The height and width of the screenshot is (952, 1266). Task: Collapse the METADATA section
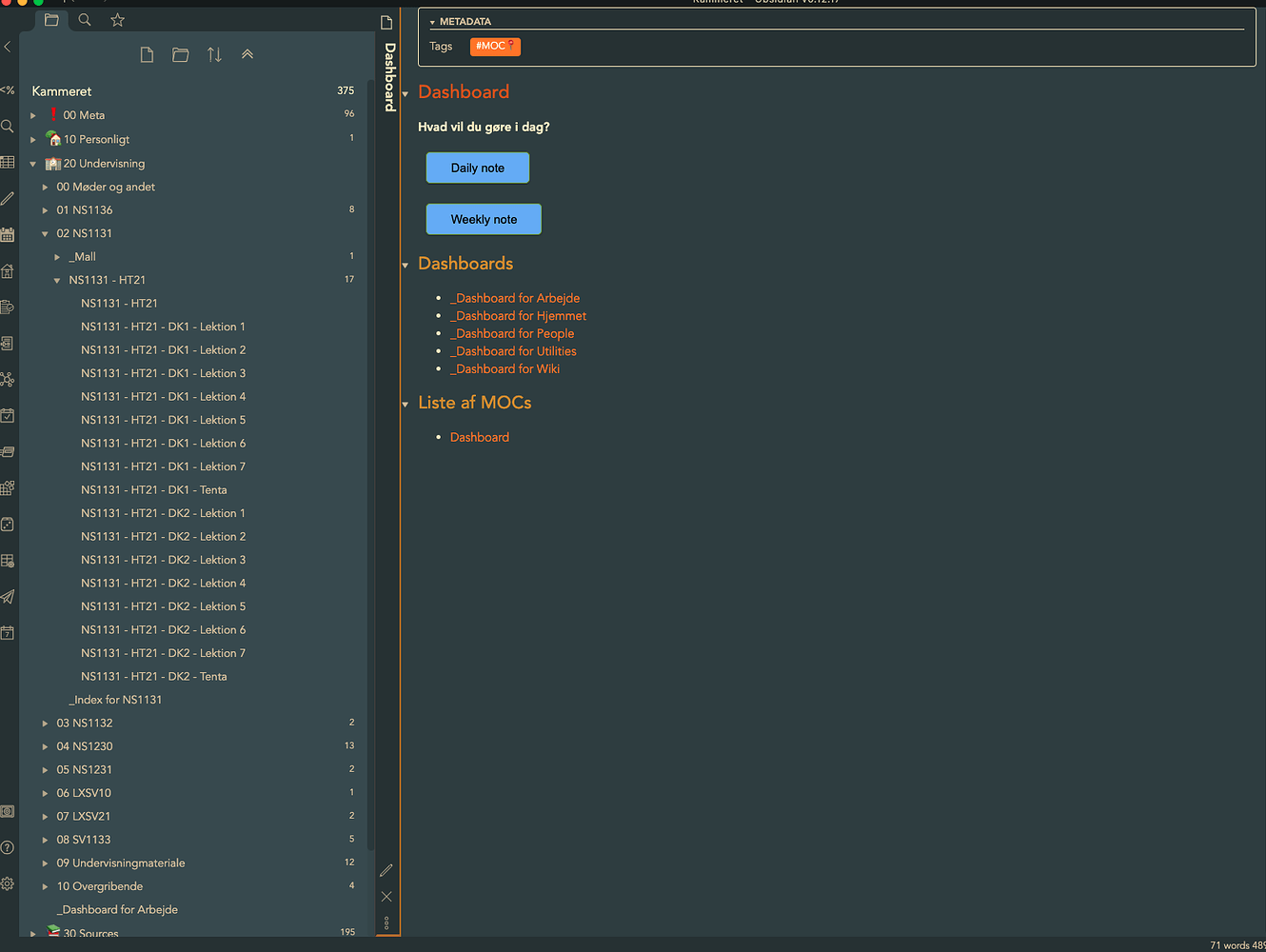click(433, 21)
